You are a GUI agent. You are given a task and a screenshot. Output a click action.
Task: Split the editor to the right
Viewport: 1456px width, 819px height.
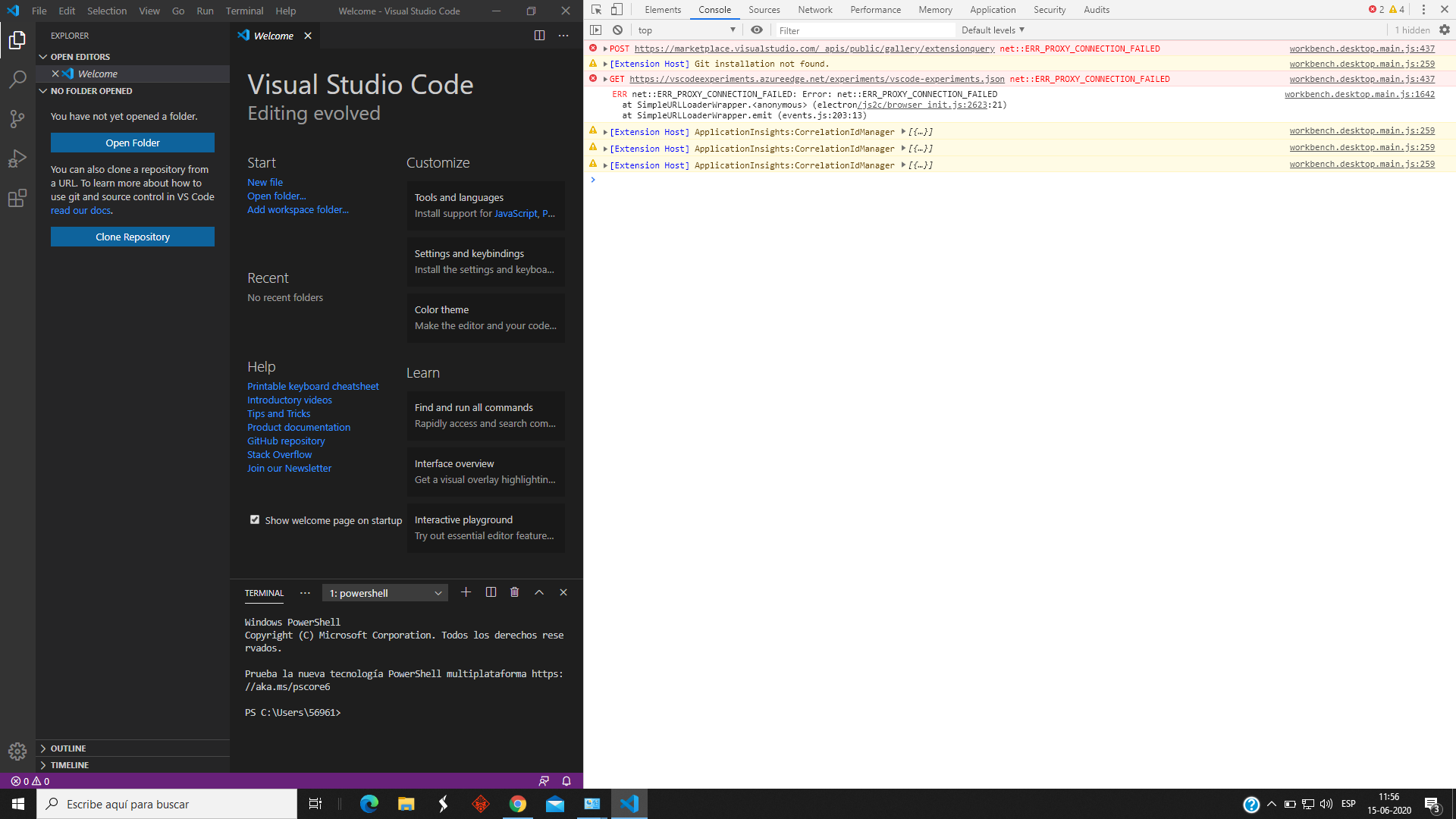[x=539, y=36]
